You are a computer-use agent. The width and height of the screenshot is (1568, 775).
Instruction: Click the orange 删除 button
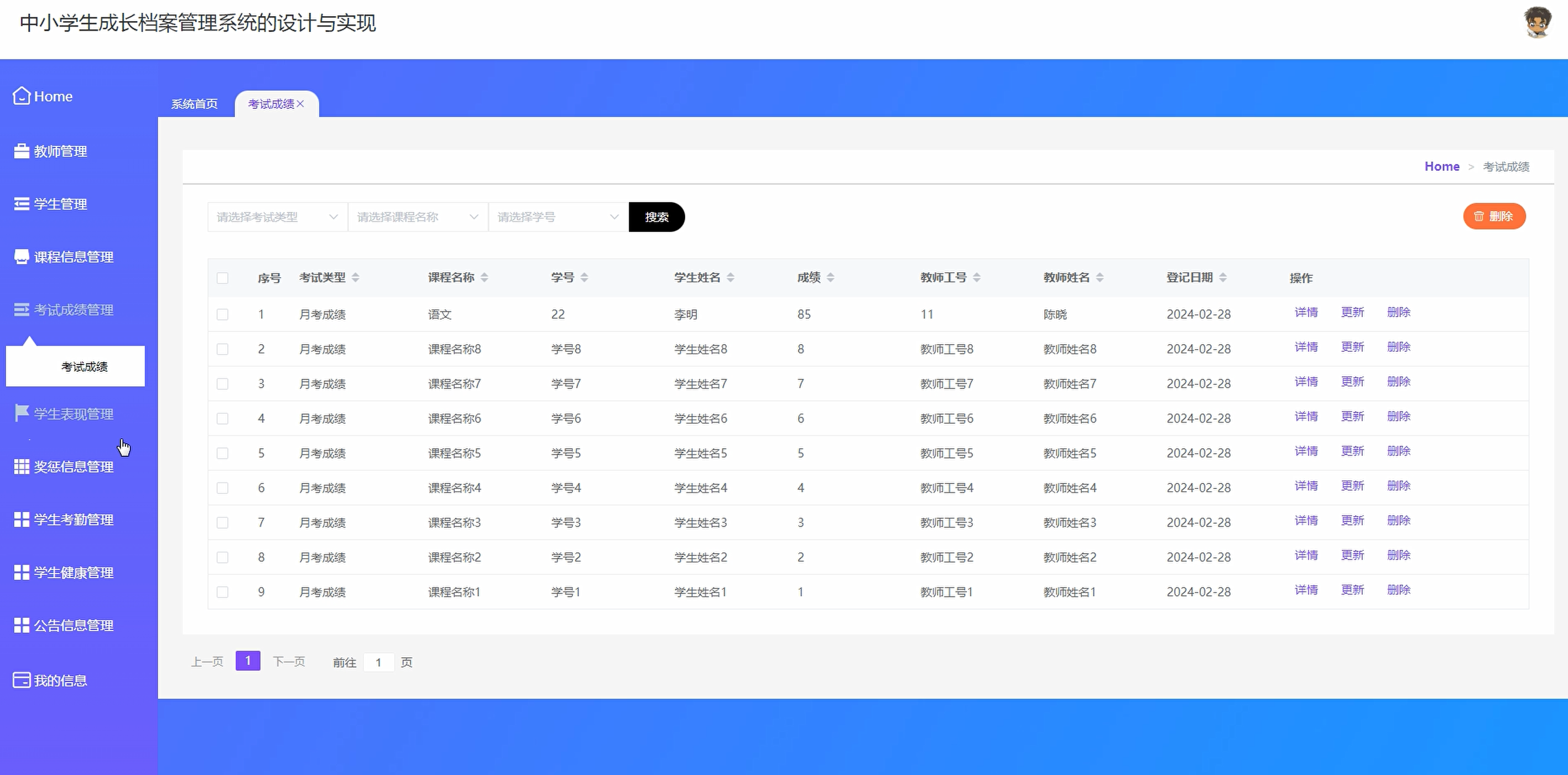click(1494, 216)
